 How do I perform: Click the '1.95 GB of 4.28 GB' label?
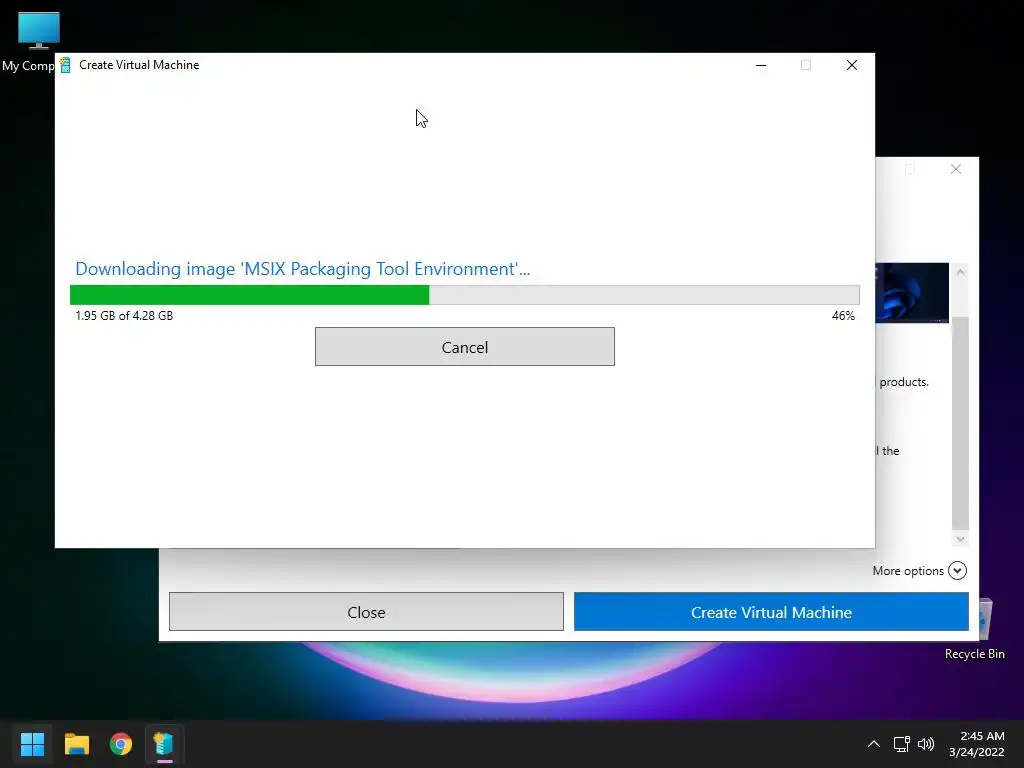tap(124, 316)
